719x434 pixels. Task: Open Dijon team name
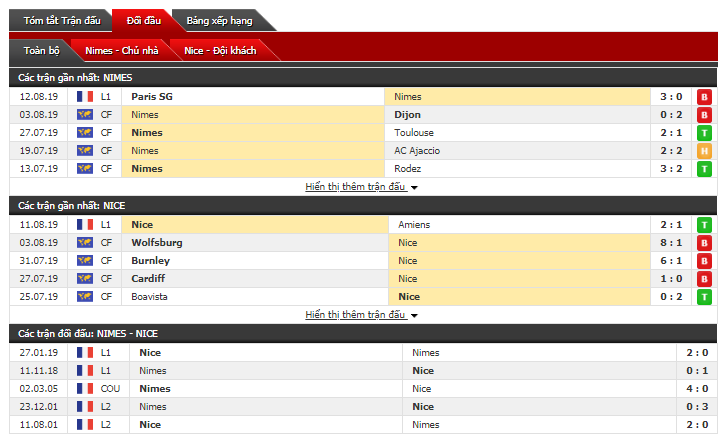pos(407,115)
